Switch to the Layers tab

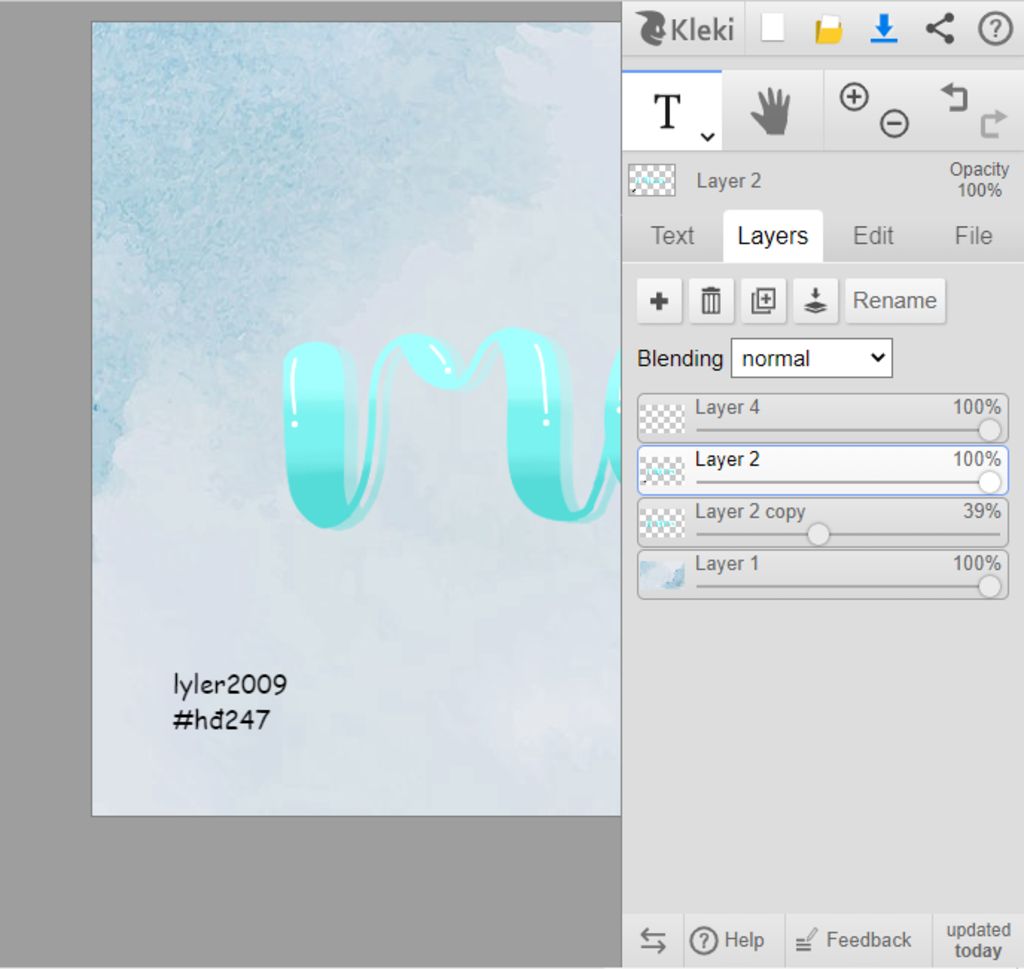point(773,236)
